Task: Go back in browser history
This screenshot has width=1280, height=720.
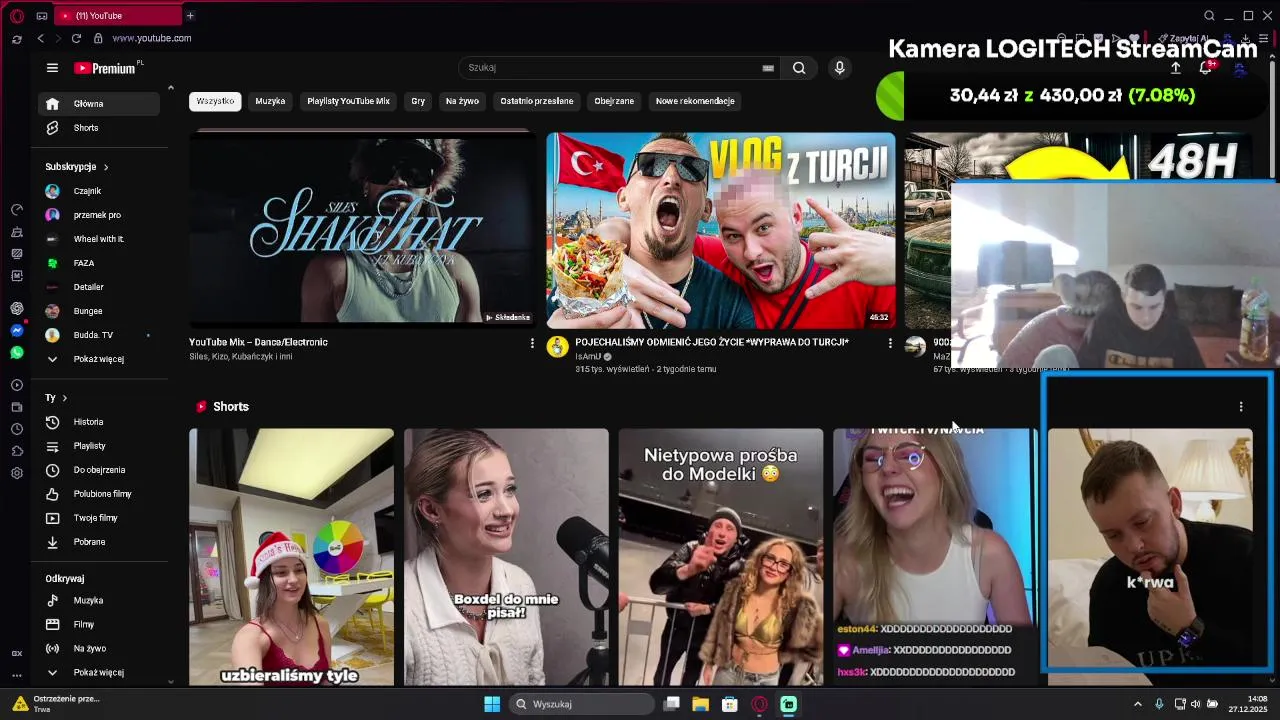Action: pyautogui.click(x=40, y=38)
